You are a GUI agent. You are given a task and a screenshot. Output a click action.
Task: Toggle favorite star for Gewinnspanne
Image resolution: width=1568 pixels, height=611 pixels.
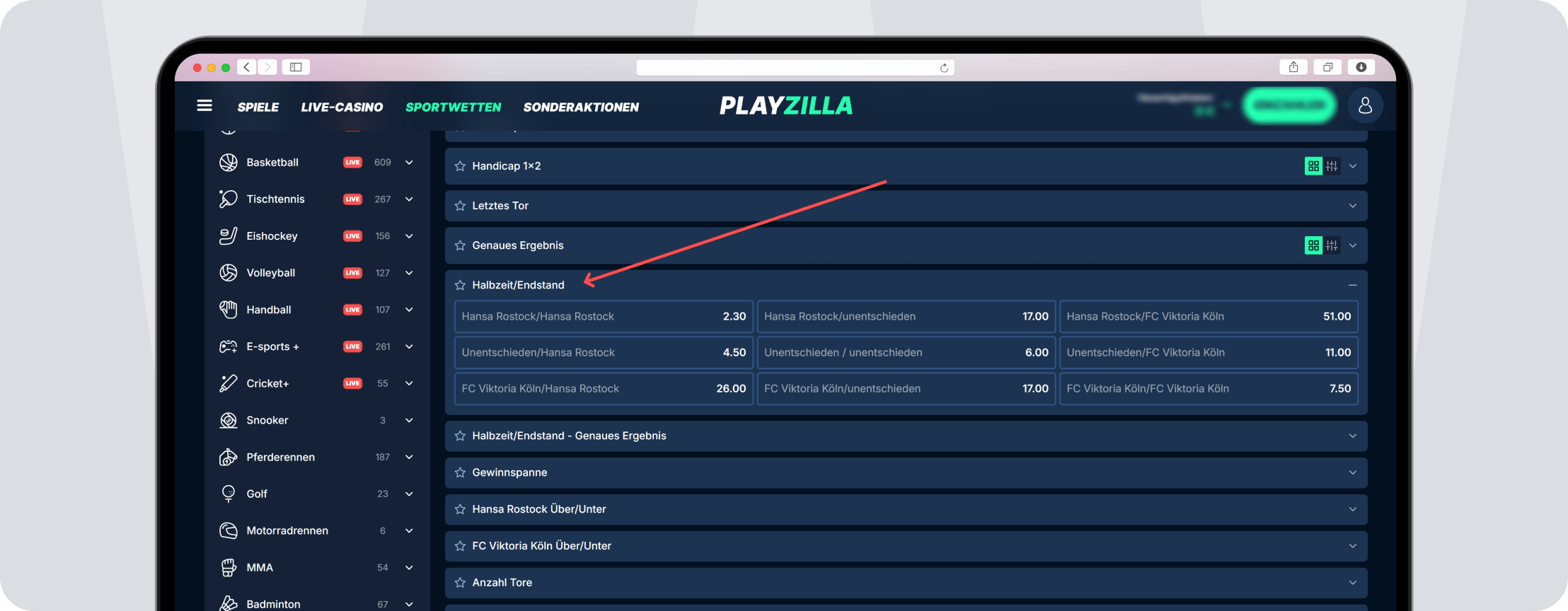pyautogui.click(x=460, y=472)
